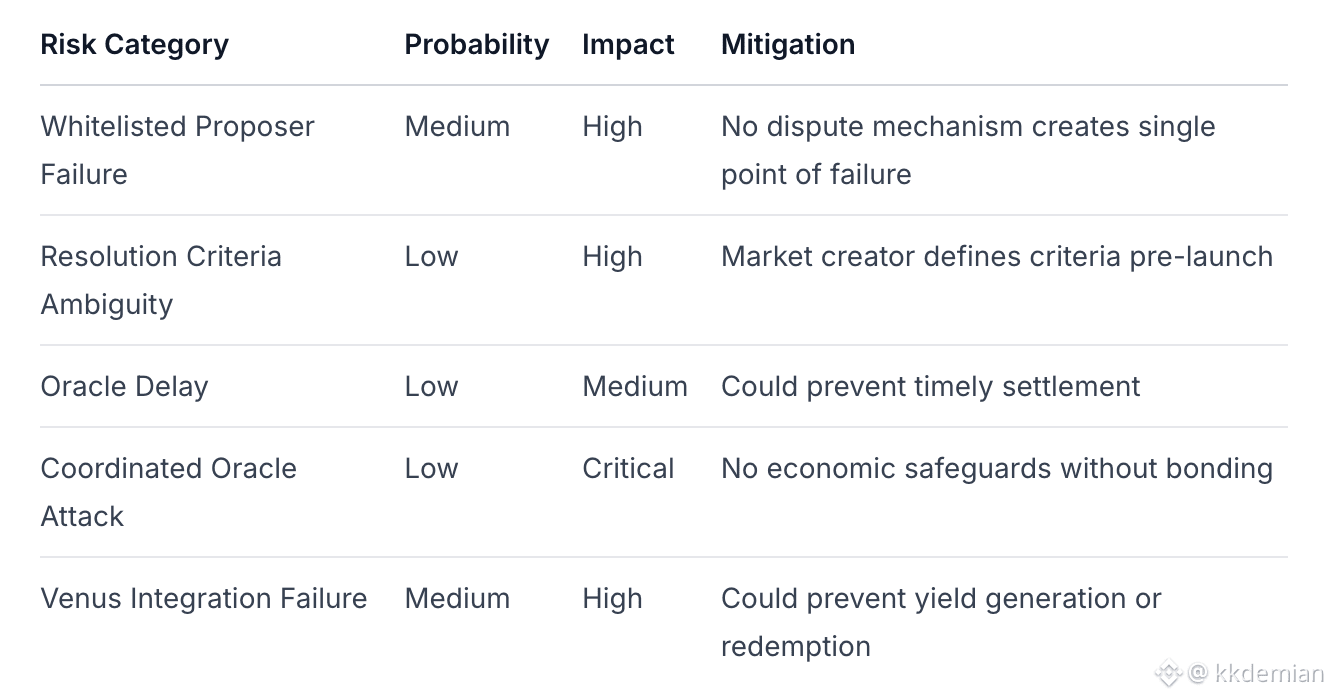The height and width of the screenshot is (698, 1332).
Task: Click the Mitigation column header
Action: click(787, 45)
